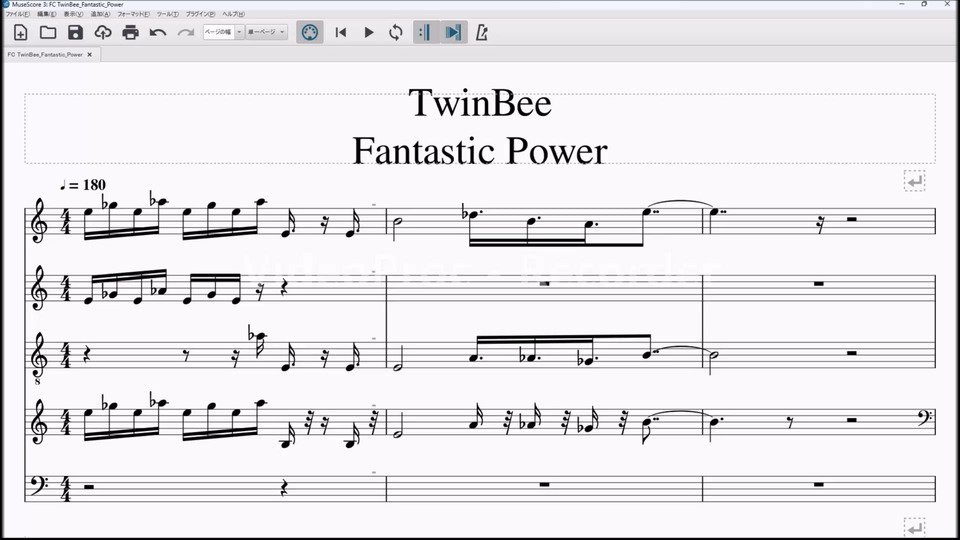Select the treble clef on the first staff
The height and width of the screenshot is (540, 960).
tap(40, 221)
